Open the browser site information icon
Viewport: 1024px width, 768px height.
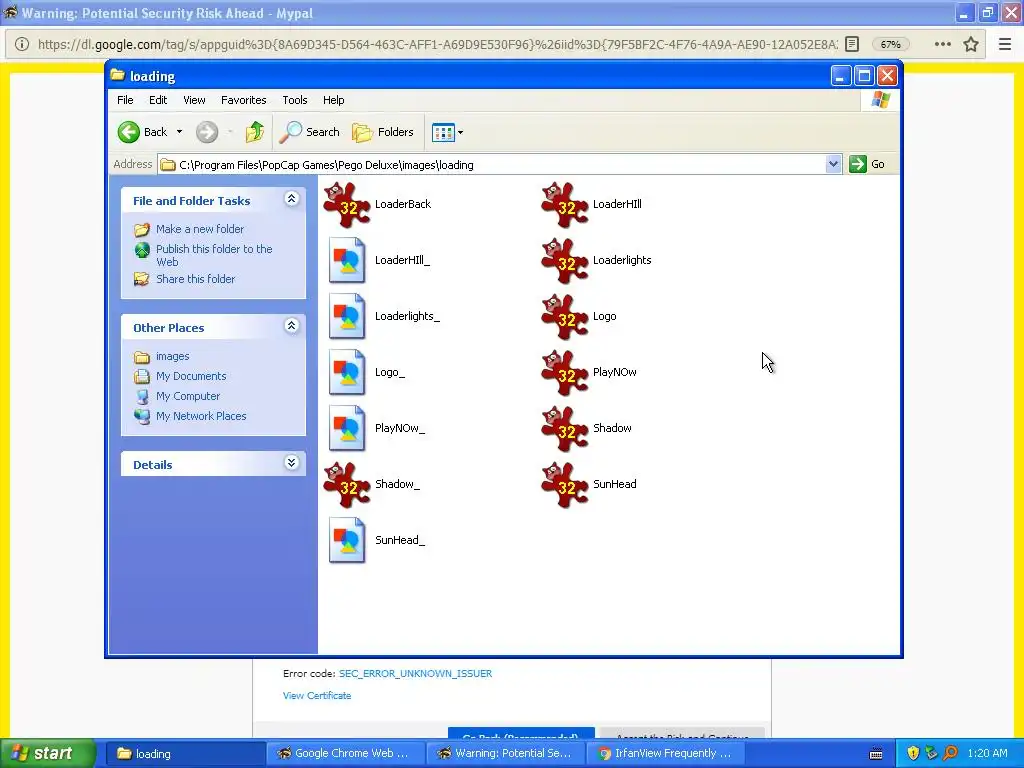point(22,44)
